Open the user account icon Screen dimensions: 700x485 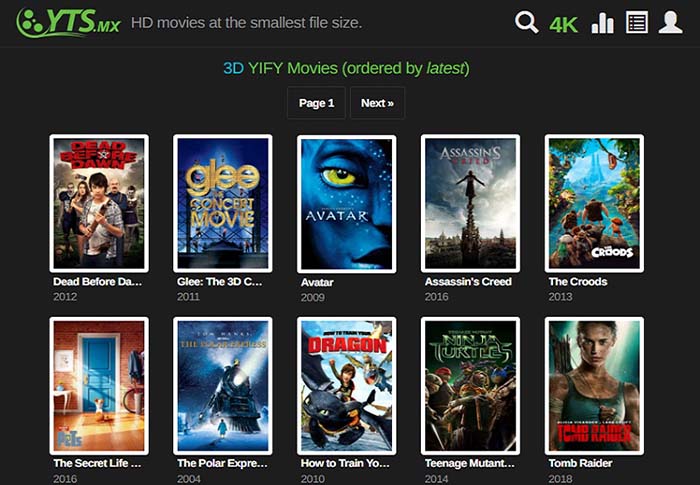pos(671,22)
